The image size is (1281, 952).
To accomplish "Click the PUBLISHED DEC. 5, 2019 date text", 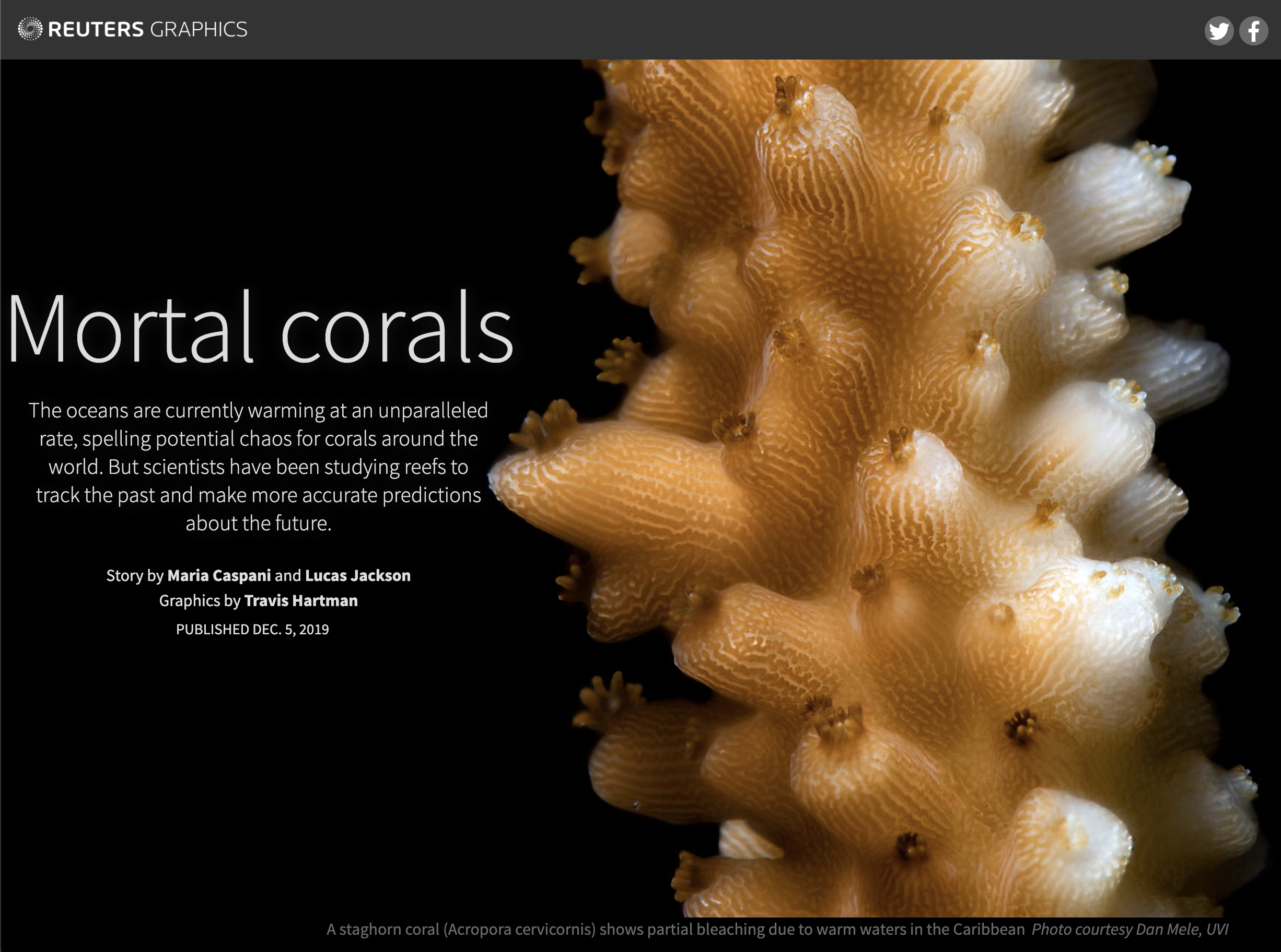I will coord(252,630).
